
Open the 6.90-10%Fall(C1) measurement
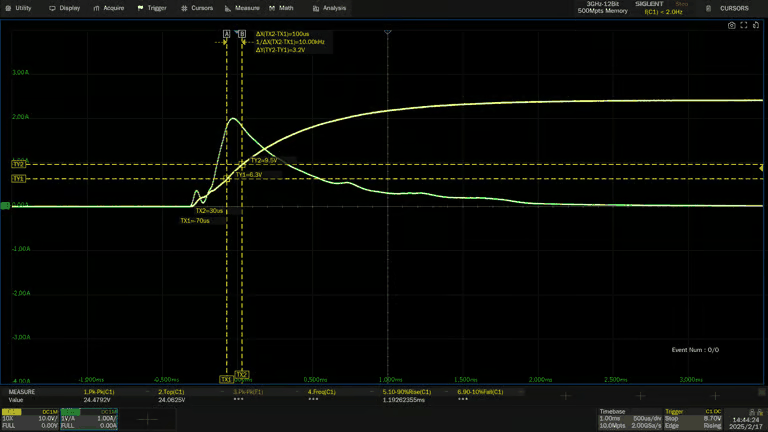click(480, 392)
